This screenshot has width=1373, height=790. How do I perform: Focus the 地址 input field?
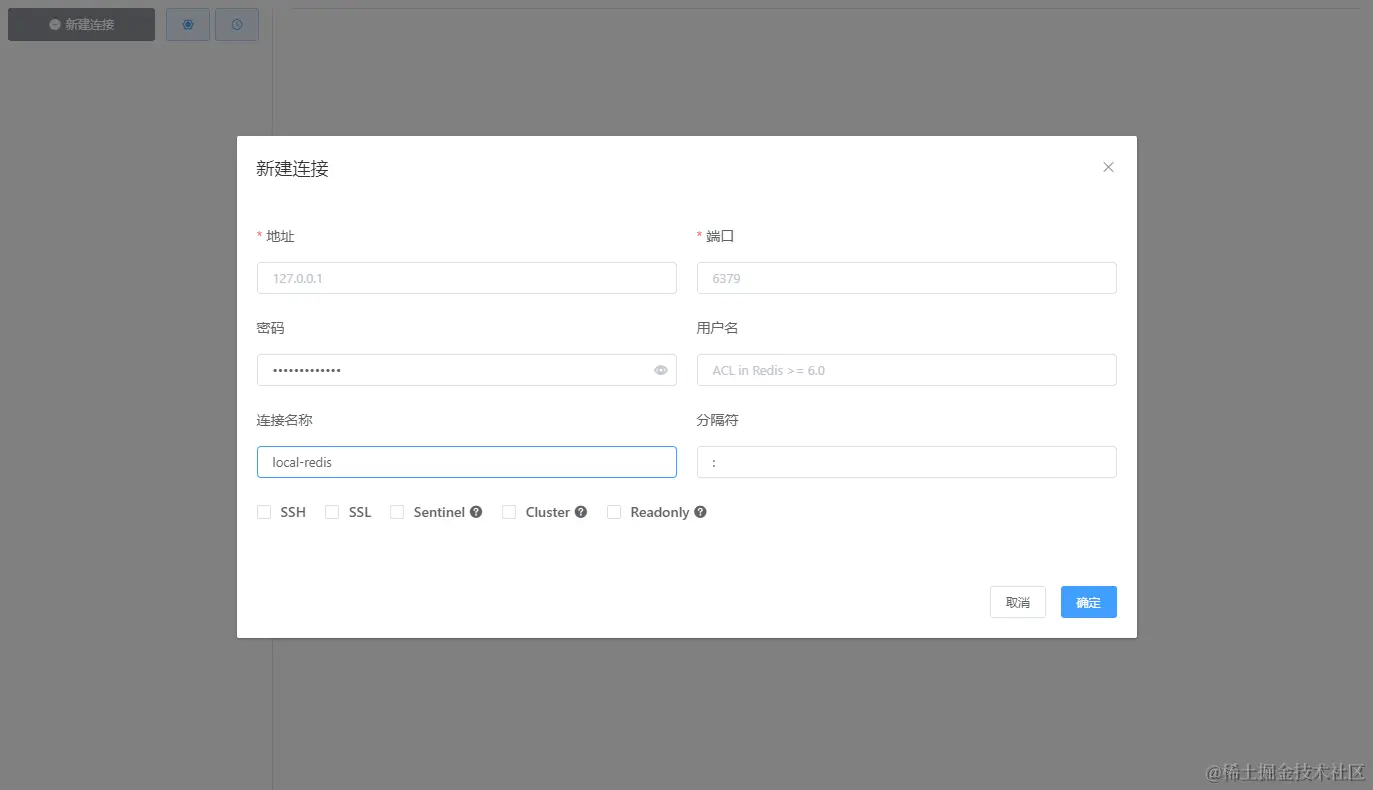tap(467, 278)
